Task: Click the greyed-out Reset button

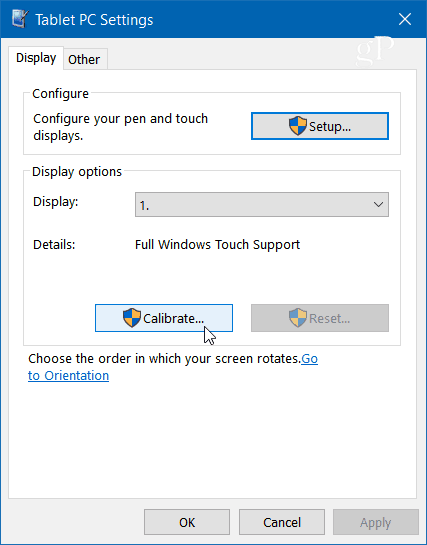Action: pos(320,318)
